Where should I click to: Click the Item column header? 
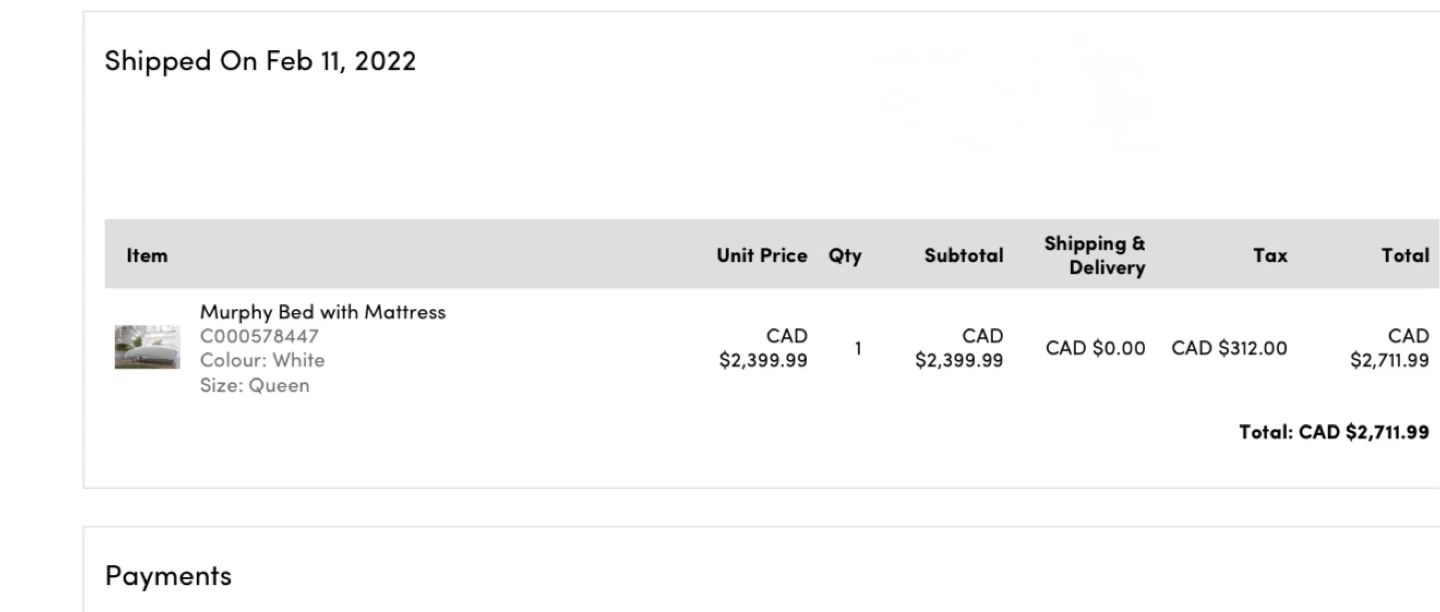[147, 255]
